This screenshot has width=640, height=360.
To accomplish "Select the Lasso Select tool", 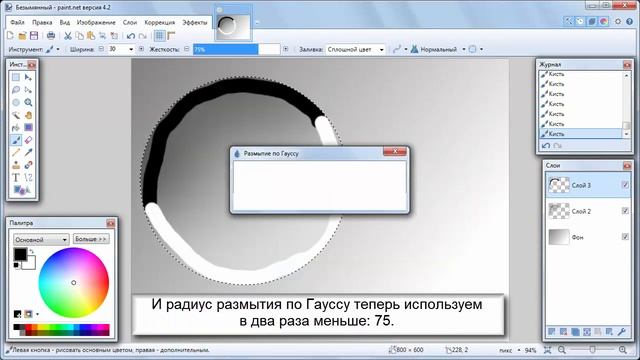I will 16,90.
